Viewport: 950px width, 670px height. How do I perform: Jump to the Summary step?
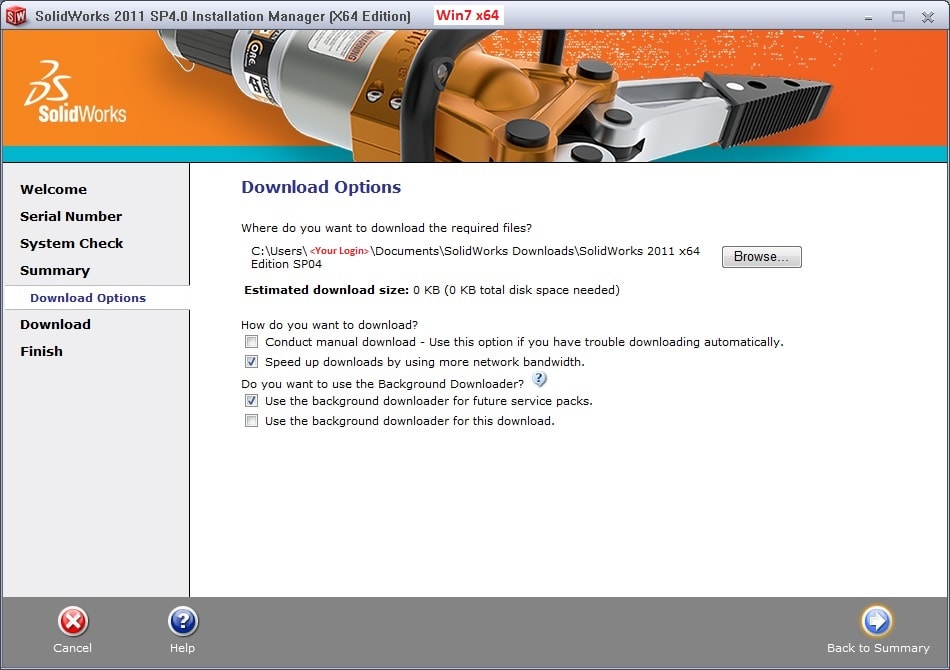pos(55,270)
